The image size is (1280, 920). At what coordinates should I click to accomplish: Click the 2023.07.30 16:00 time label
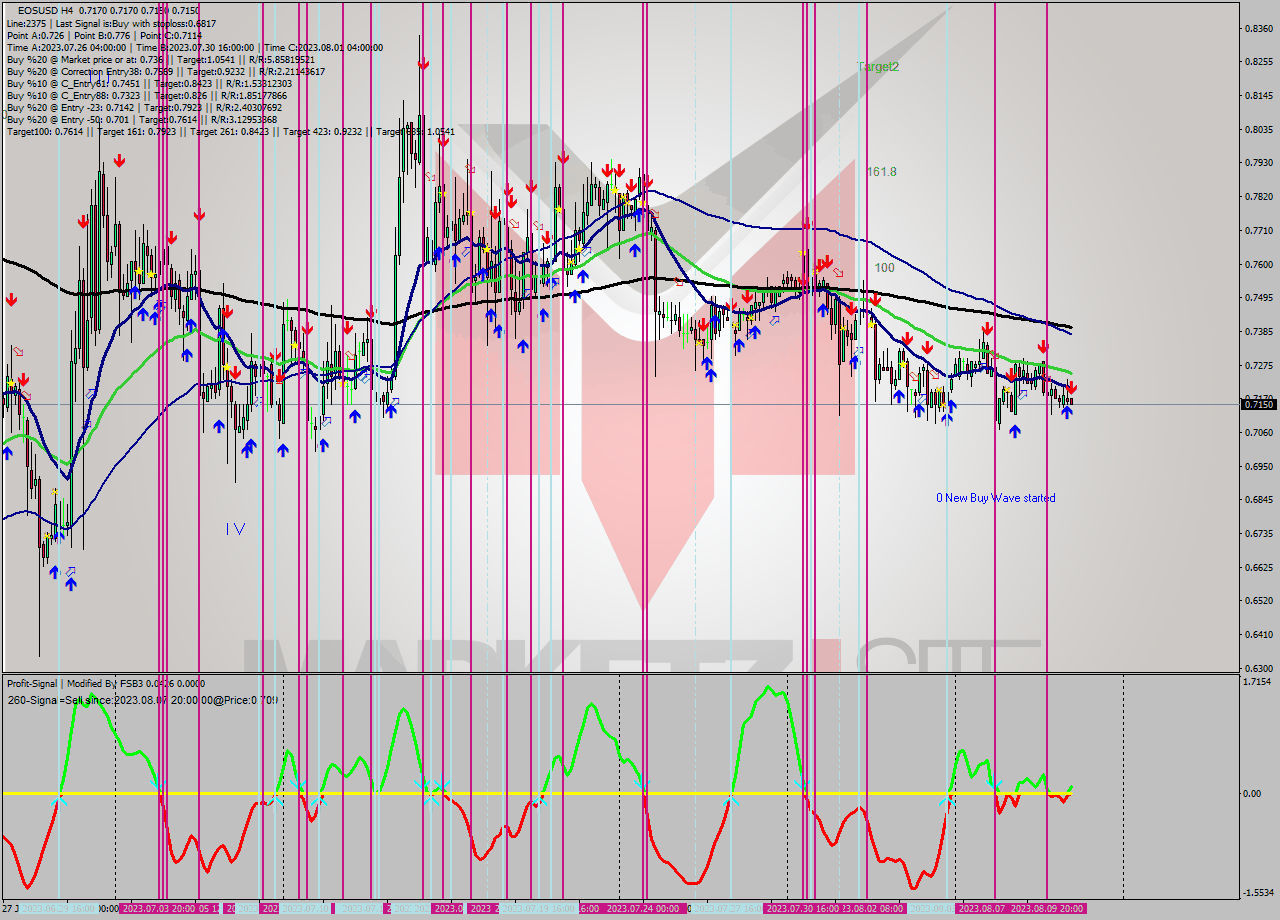(802, 909)
